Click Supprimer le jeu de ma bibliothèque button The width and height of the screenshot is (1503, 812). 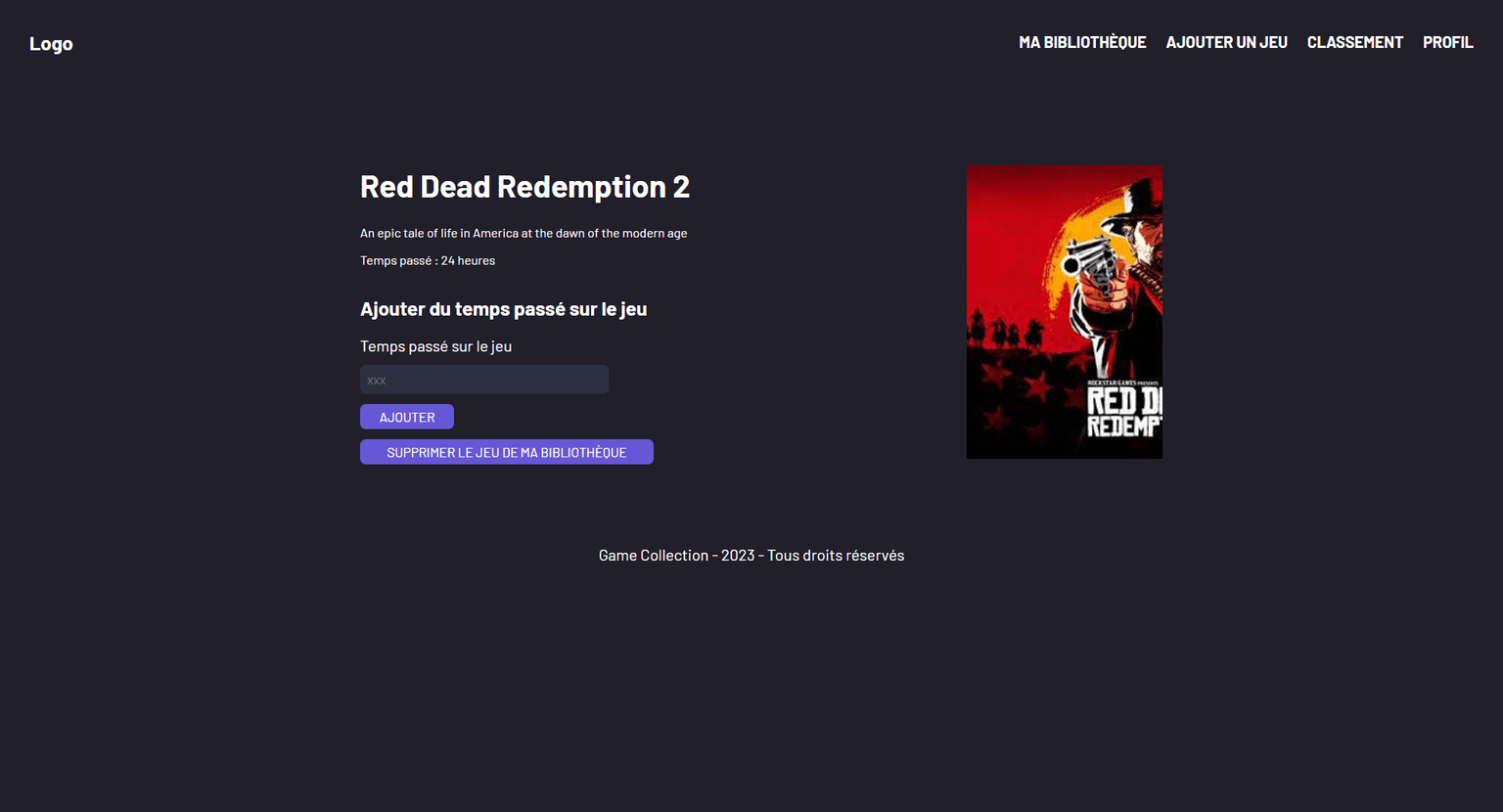coord(507,452)
